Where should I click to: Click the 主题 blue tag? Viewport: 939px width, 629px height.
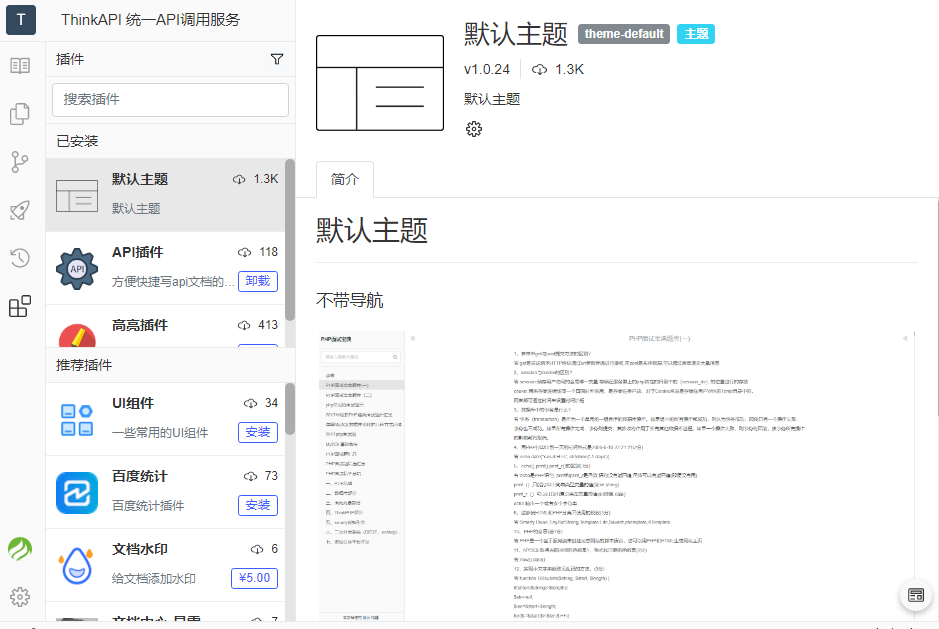[x=695, y=33]
